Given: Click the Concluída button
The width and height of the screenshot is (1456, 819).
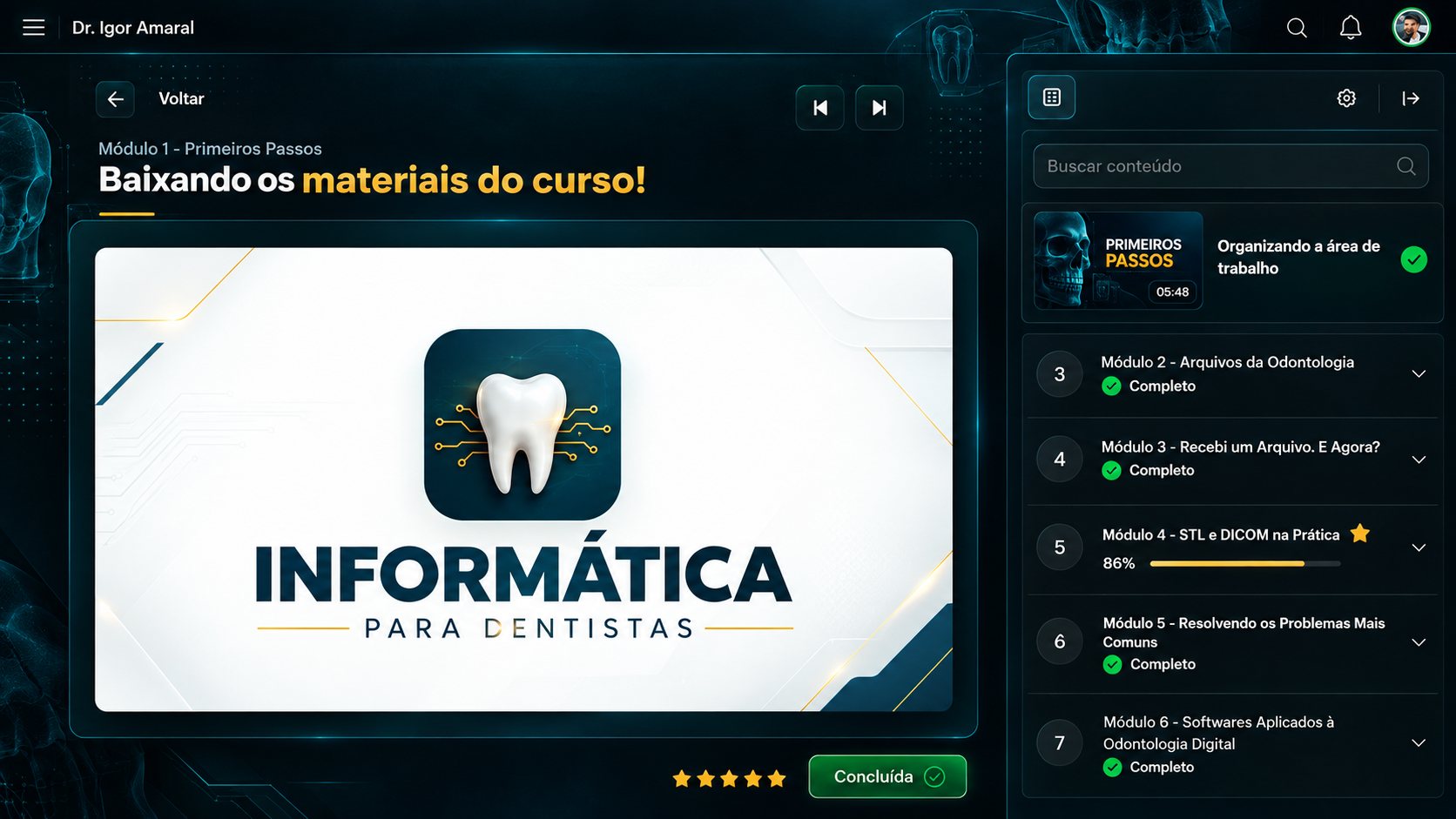Looking at the screenshot, I should pyautogui.click(x=887, y=776).
